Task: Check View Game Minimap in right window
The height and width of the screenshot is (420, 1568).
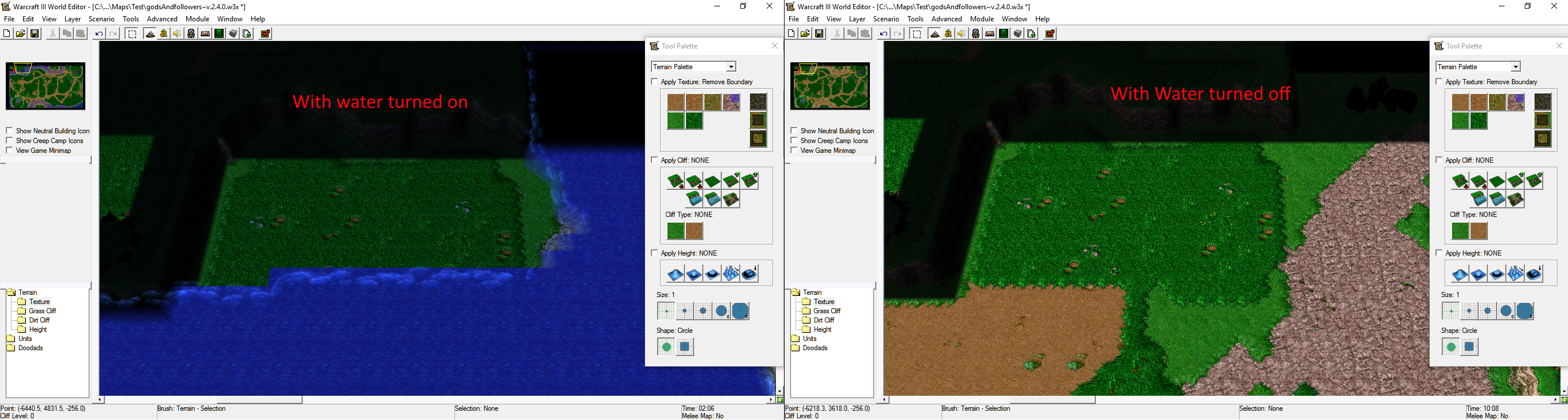Action: pos(794,150)
